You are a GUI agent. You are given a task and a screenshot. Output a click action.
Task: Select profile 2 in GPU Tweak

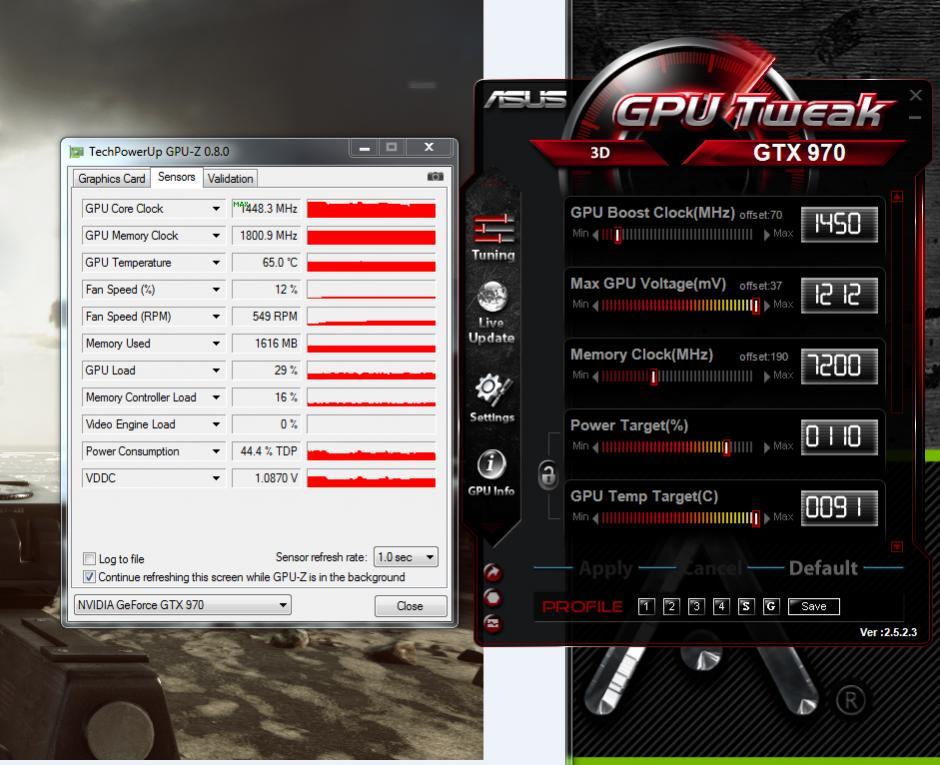(x=671, y=607)
